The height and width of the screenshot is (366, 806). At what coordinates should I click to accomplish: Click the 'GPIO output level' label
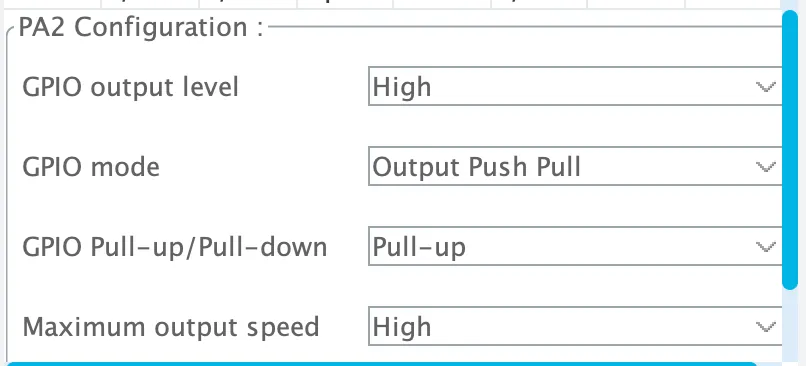tap(131, 87)
